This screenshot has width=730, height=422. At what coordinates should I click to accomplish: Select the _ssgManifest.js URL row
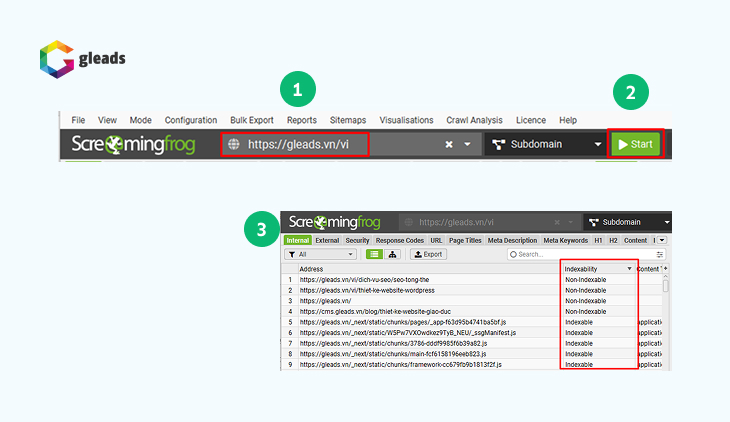[x=408, y=333]
